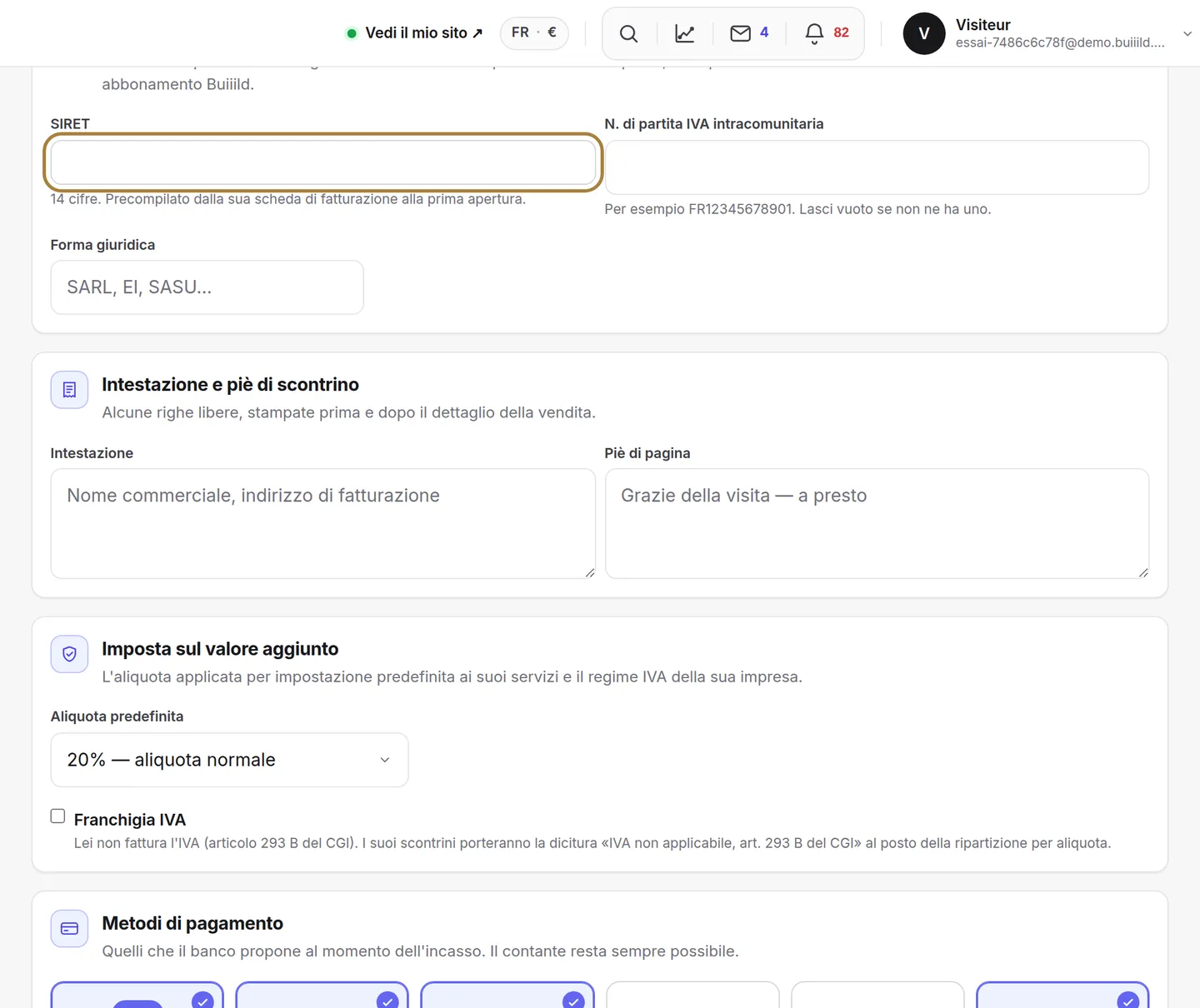Expand the account menu chevron
Viewport: 1200px width, 1008px height.
1187,33
